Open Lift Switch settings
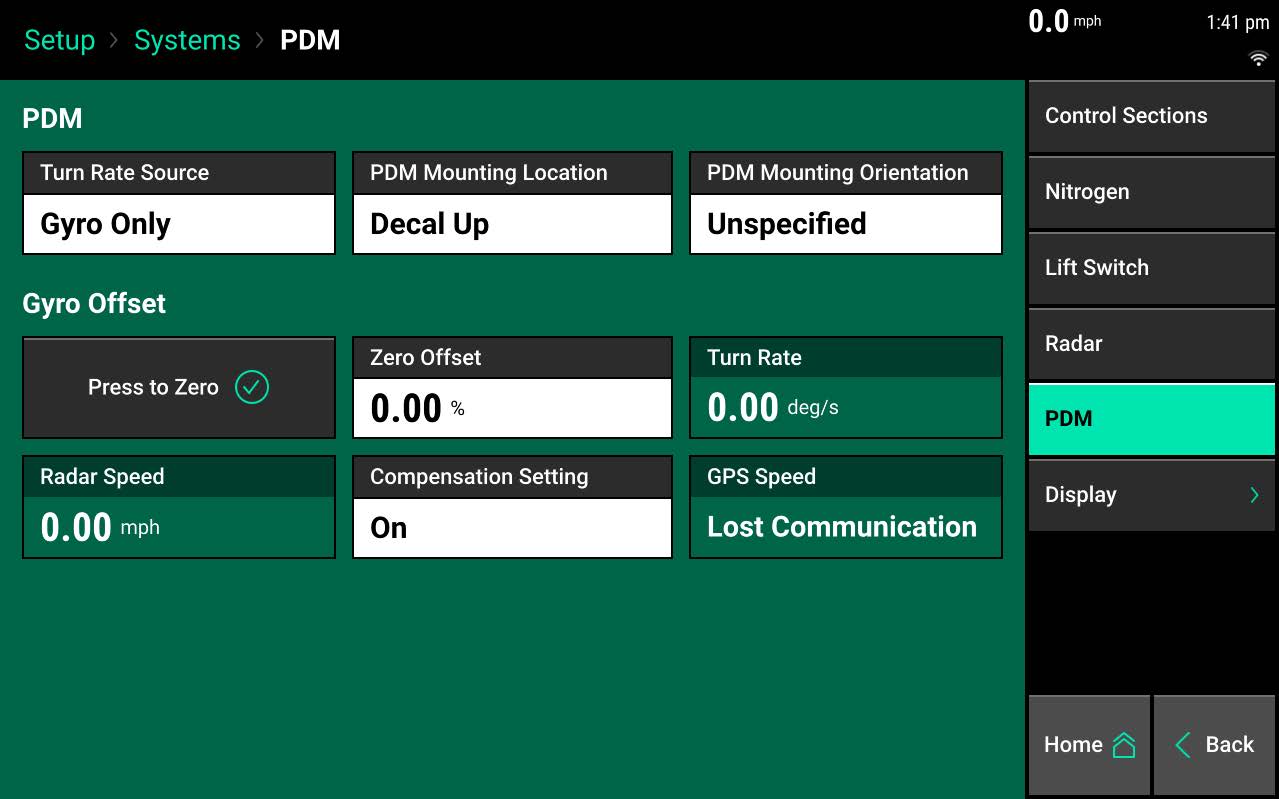Screen dimensions: 1279x799 point(1151,268)
